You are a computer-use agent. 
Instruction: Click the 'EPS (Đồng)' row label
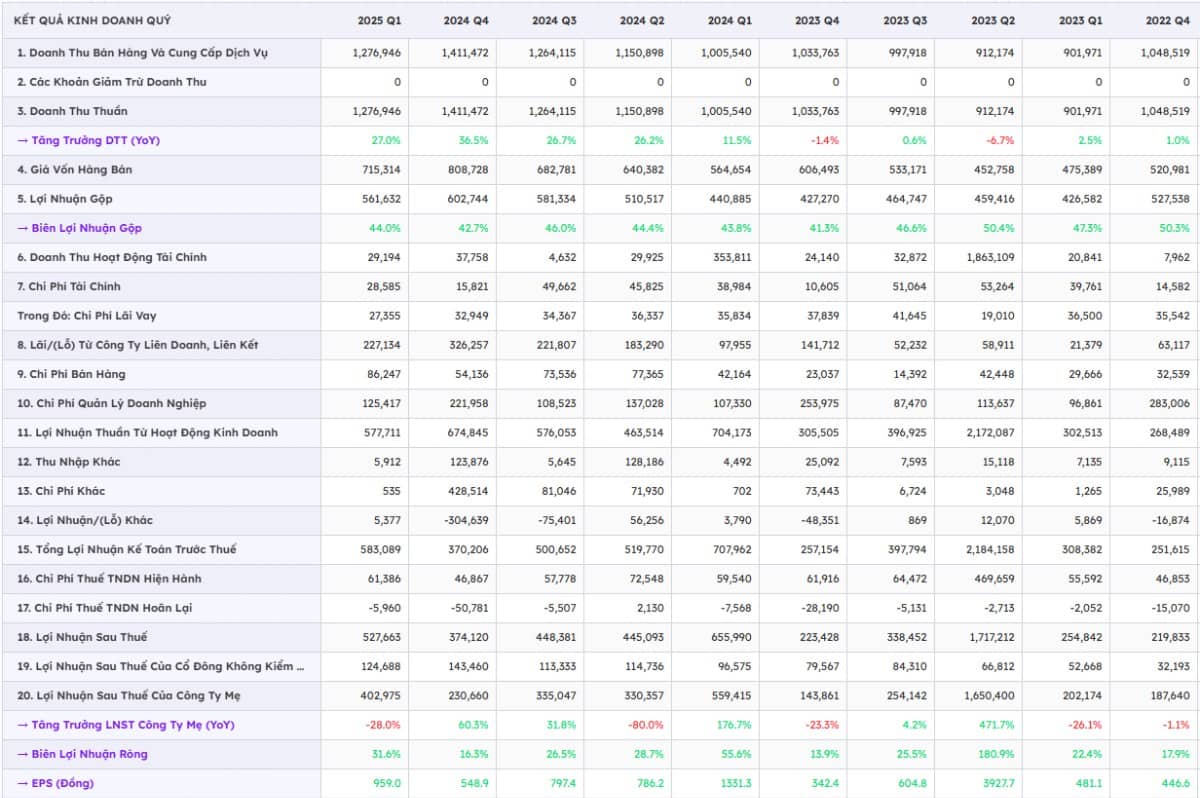[60, 783]
